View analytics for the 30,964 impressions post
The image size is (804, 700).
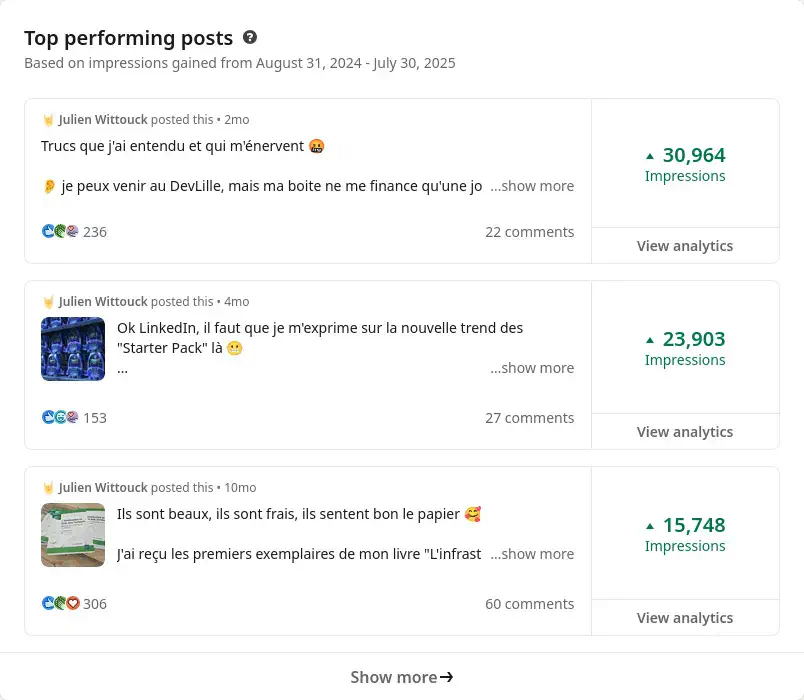(x=685, y=246)
